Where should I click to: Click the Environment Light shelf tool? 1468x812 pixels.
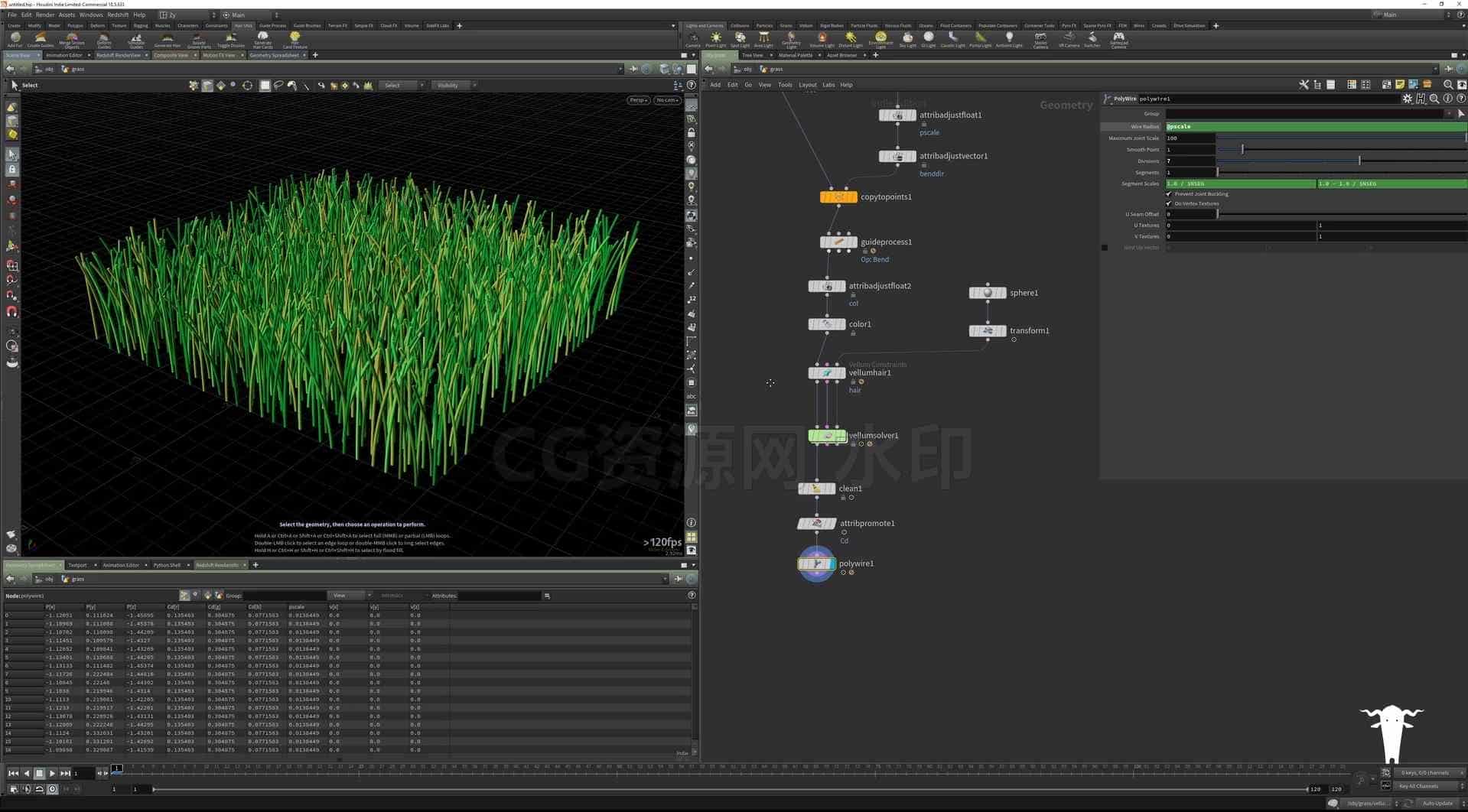coord(880,40)
